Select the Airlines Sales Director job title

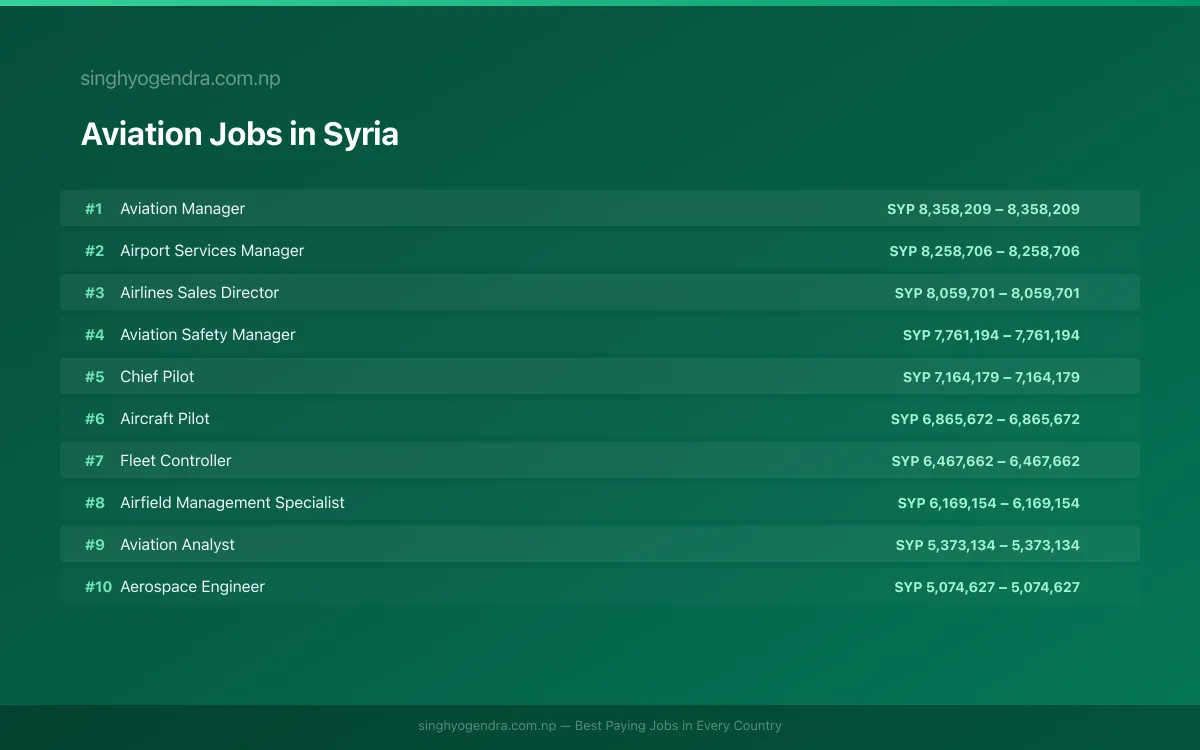199,293
